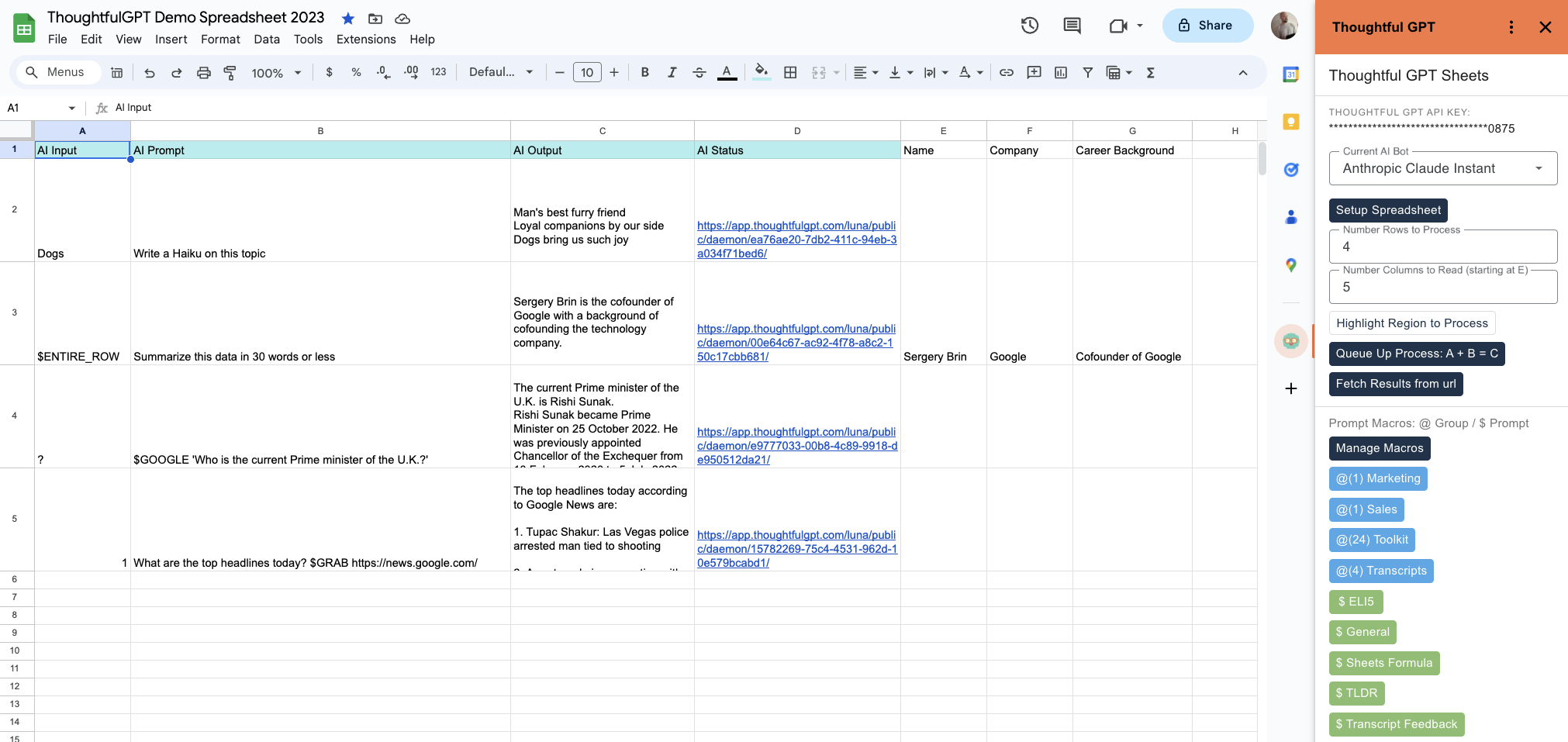
Task: Open version history clock icon
Action: pyautogui.click(x=1029, y=26)
